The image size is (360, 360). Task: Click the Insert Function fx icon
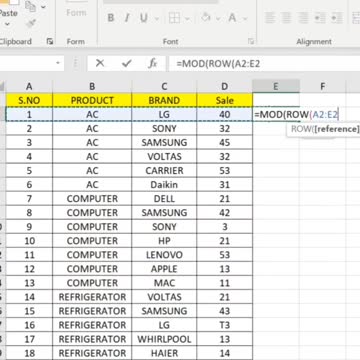(153, 63)
